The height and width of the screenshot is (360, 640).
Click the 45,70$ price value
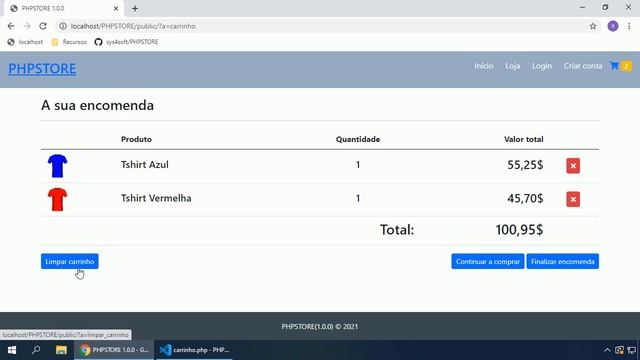tap(525, 198)
